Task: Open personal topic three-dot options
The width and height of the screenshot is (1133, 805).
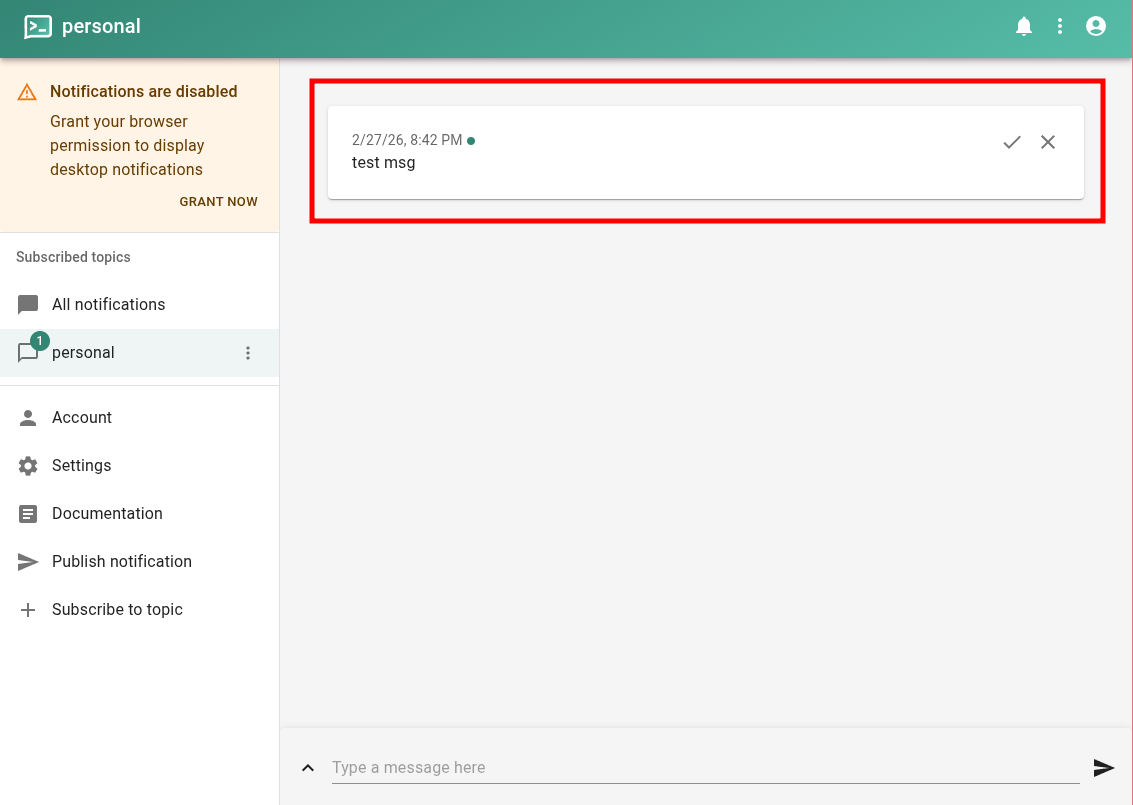Action: pos(248,353)
